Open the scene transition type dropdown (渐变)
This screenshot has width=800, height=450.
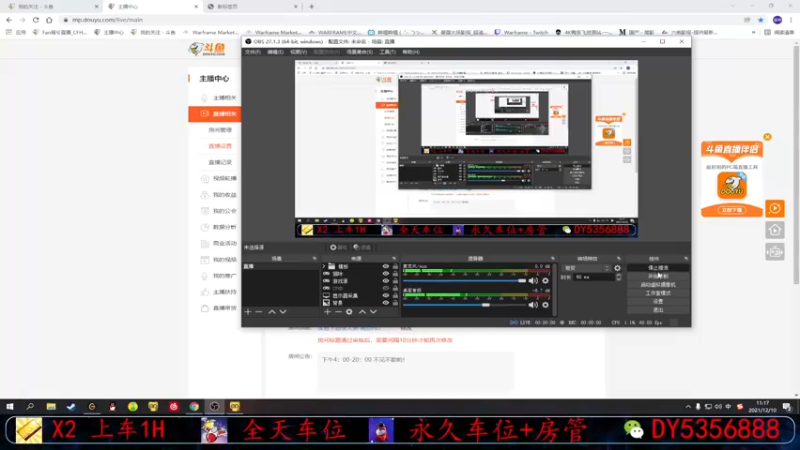point(586,268)
